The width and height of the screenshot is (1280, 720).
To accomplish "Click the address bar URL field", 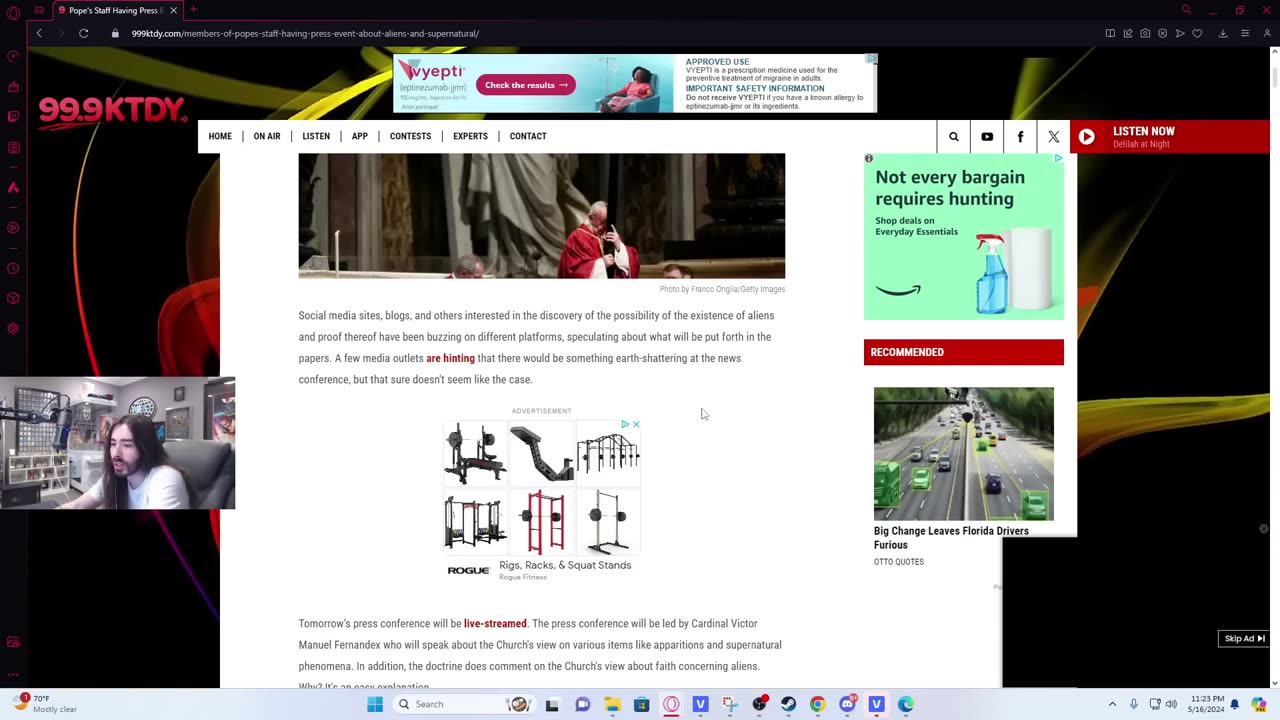I will (600, 33).
